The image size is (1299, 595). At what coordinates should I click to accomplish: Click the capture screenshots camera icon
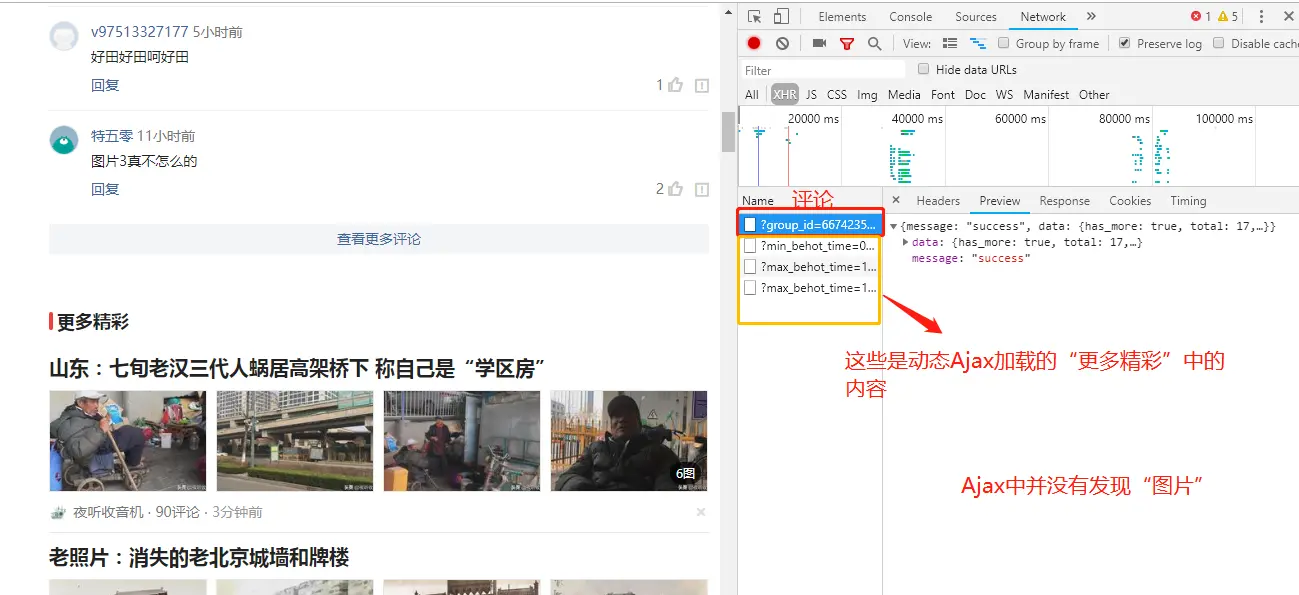click(x=819, y=43)
